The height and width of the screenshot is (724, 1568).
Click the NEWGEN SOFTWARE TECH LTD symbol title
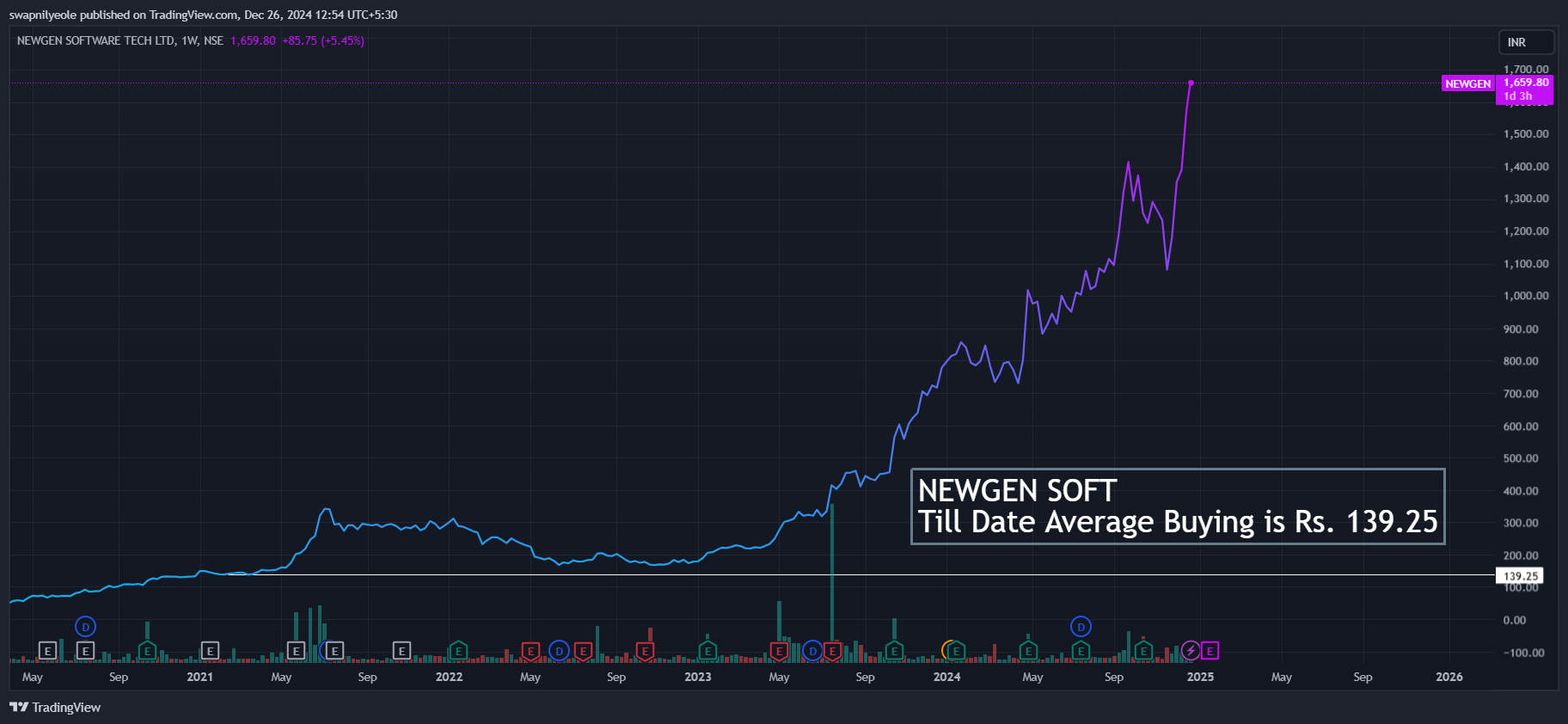pos(96,40)
